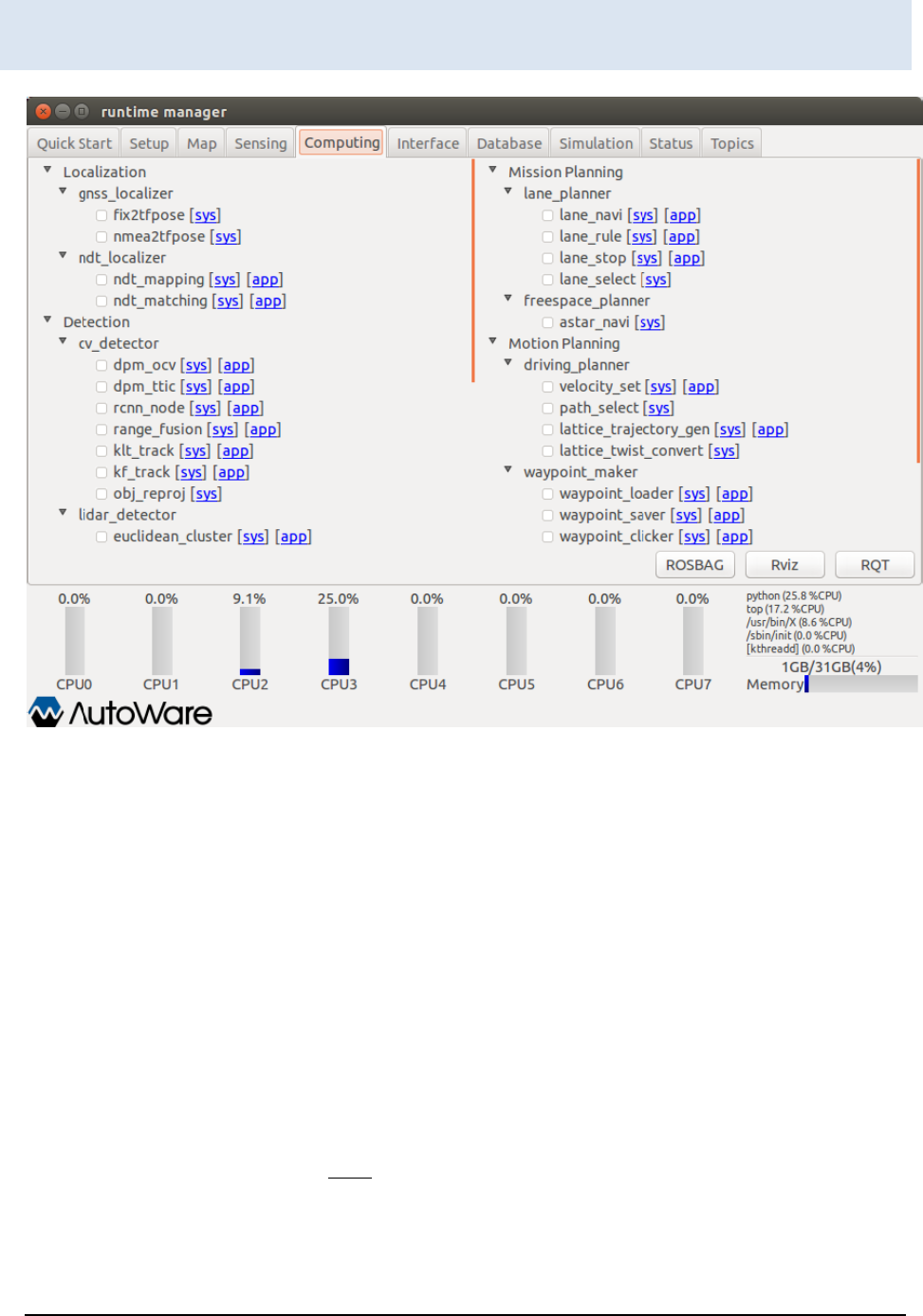The width and height of the screenshot is (923, 1316).
Task: Enable the ndt_matching checkbox
Action: pos(102,301)
